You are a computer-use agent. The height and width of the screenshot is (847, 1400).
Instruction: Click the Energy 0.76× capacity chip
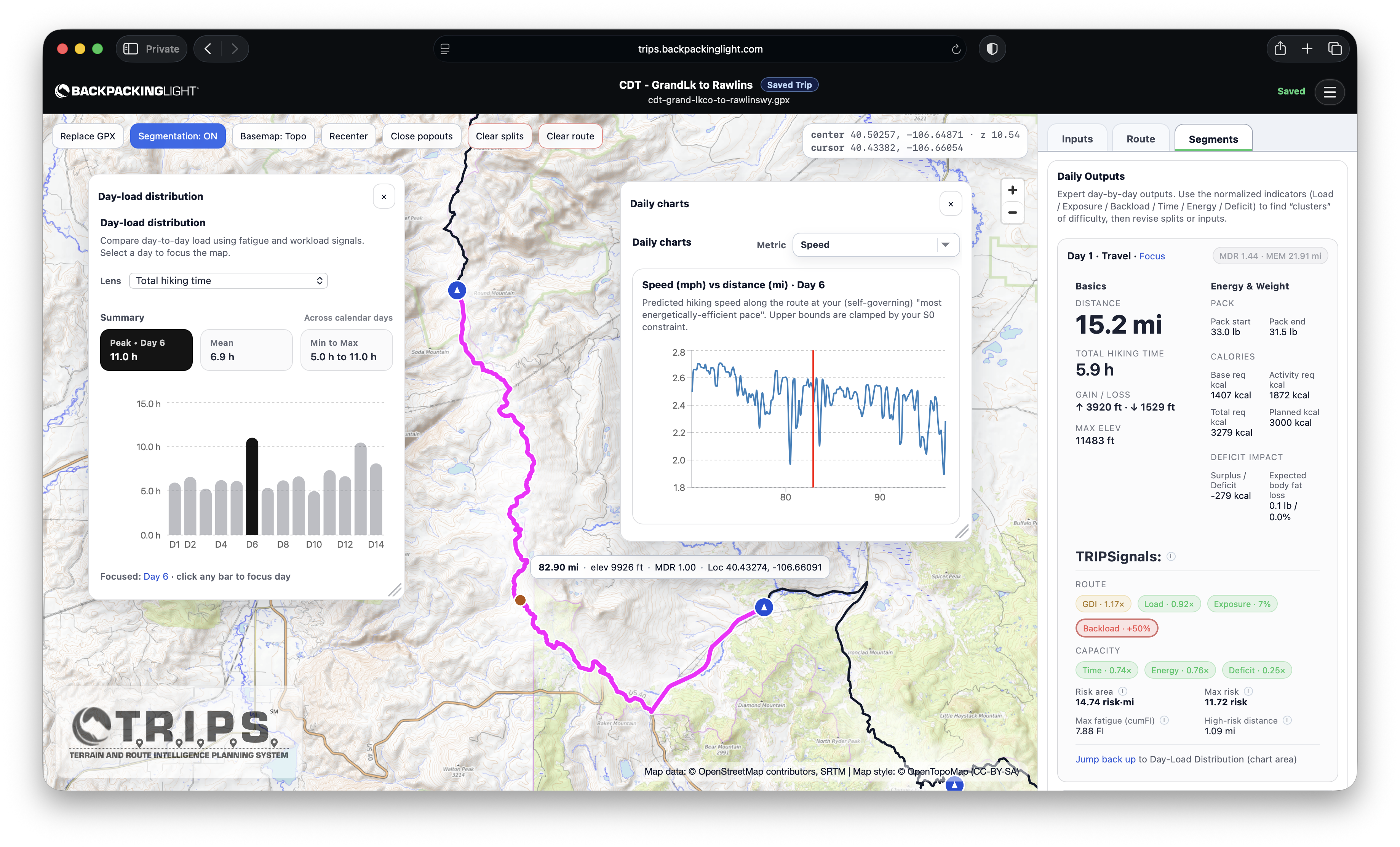tap(1179, 670)
